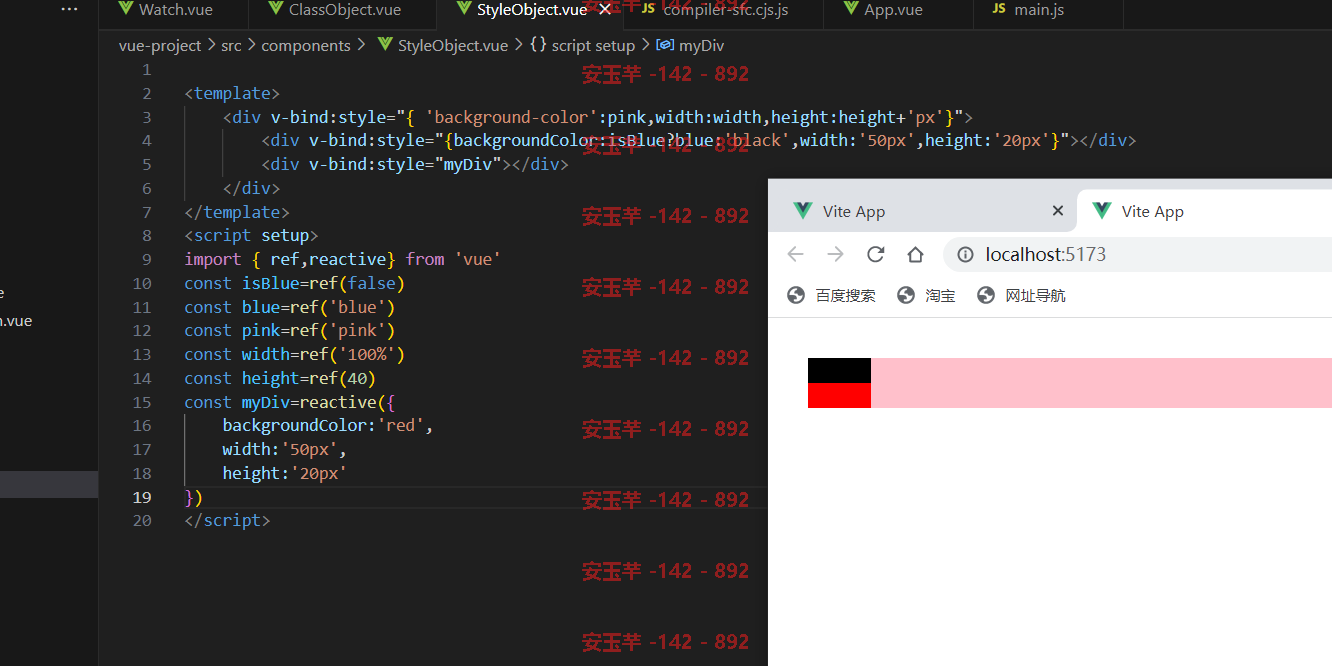Image resolution: width=1332 pixels, height=666 pixels.
Task: Click the "const blue=ref('blue')" line
Action: 290,307
